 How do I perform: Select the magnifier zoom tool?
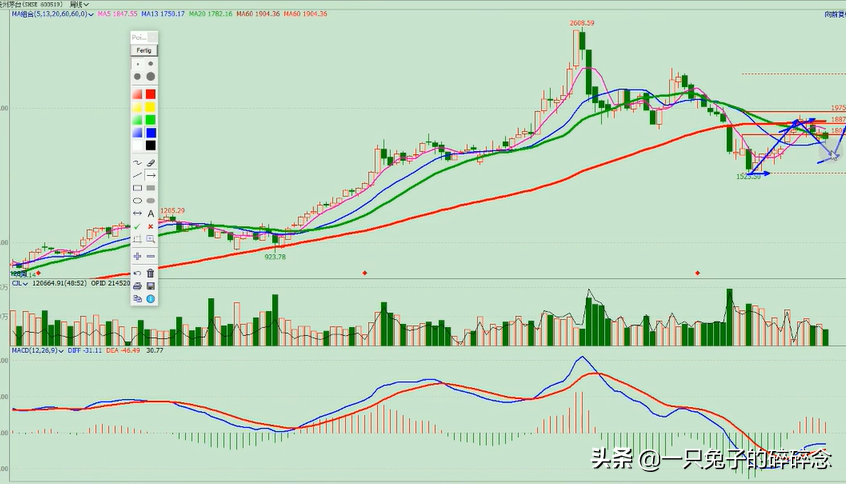(x=151, y=239)
